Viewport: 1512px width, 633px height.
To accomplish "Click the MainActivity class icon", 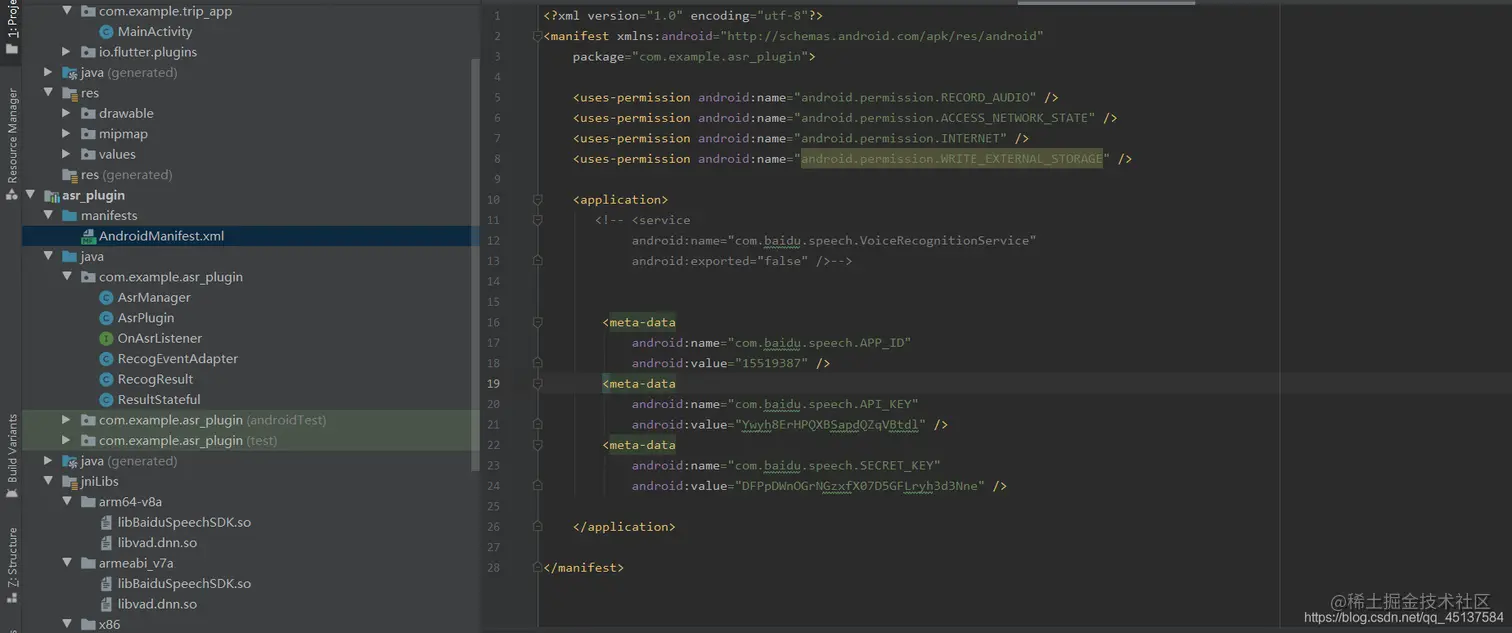I will [x=107, y=32].
